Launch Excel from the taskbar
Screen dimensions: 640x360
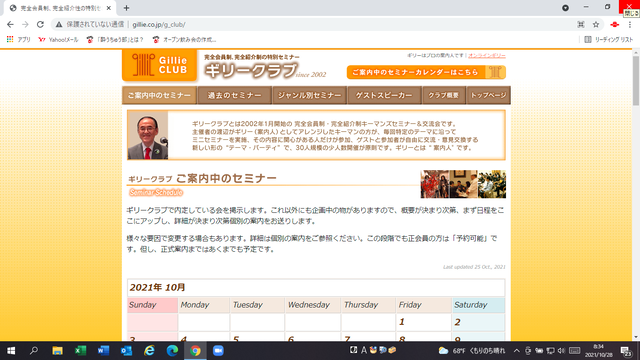click(x=80, y=351)
